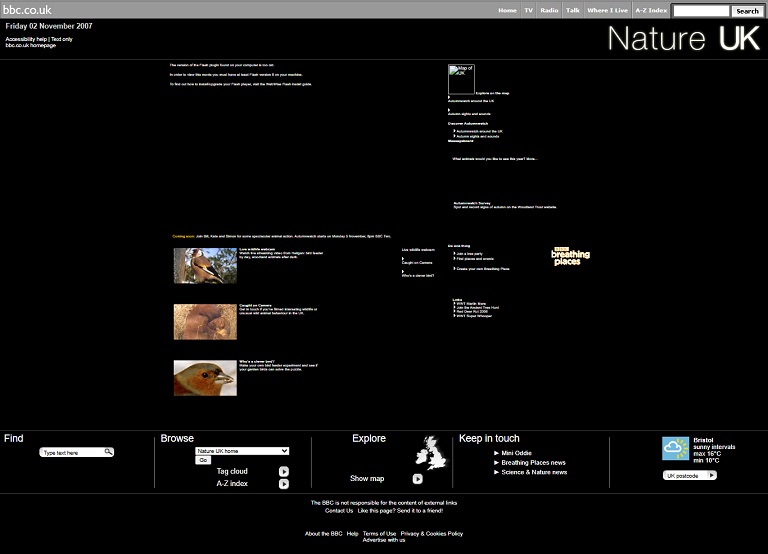Open the Home navigation item
Screen dimensions: 768x554
pyautogui.click(x=507, y=10)
